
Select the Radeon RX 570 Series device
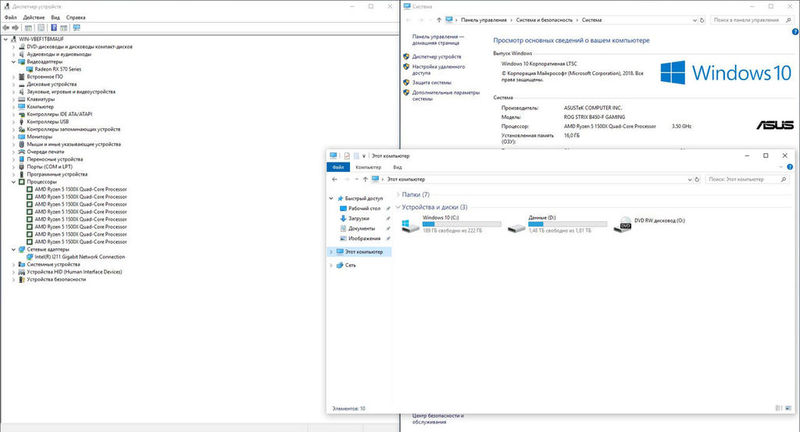pos(58,69)
